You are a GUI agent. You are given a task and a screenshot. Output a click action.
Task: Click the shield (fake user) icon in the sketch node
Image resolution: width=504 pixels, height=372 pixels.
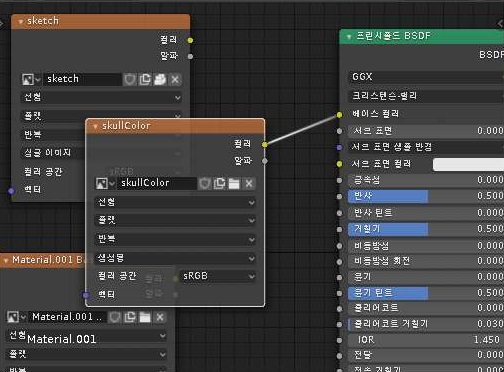pos(130,80)
